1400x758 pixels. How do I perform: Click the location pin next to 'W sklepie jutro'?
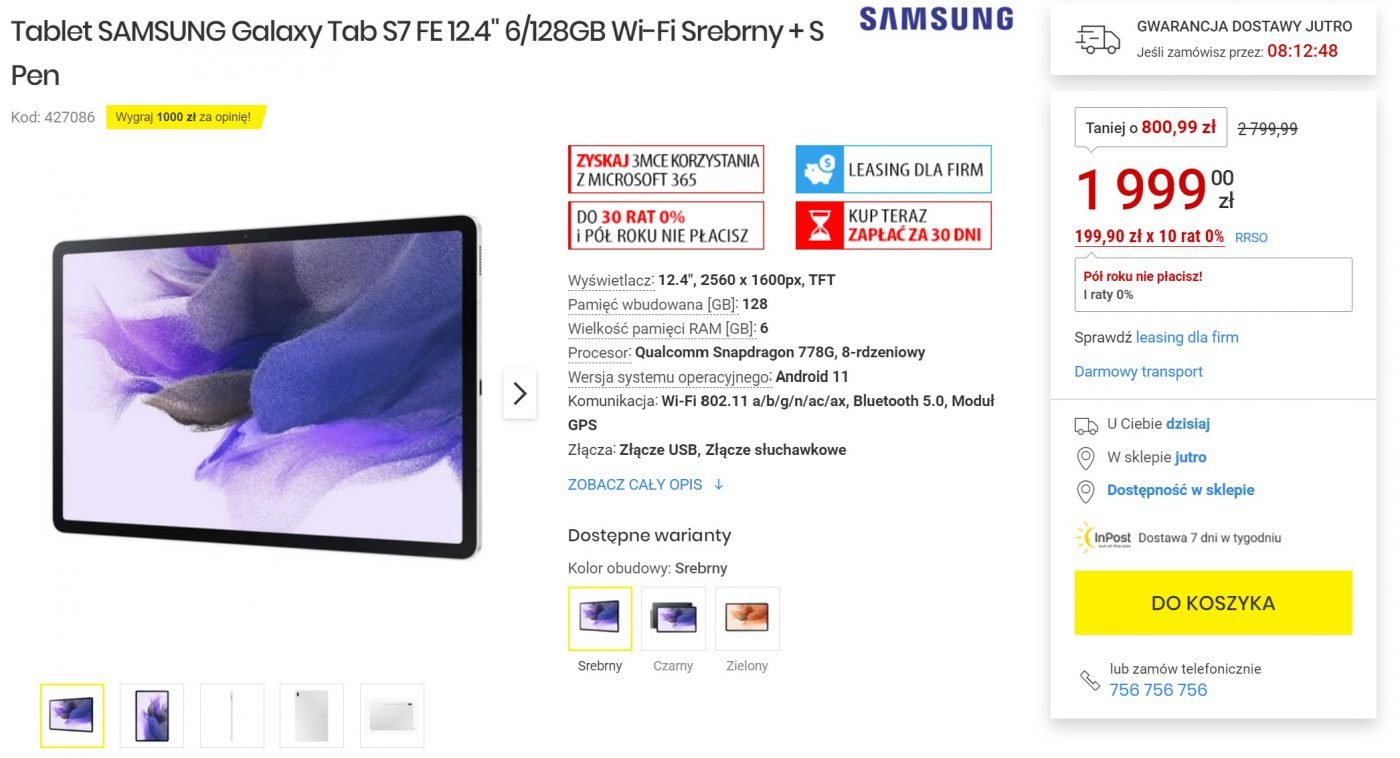click(1085, 458)
